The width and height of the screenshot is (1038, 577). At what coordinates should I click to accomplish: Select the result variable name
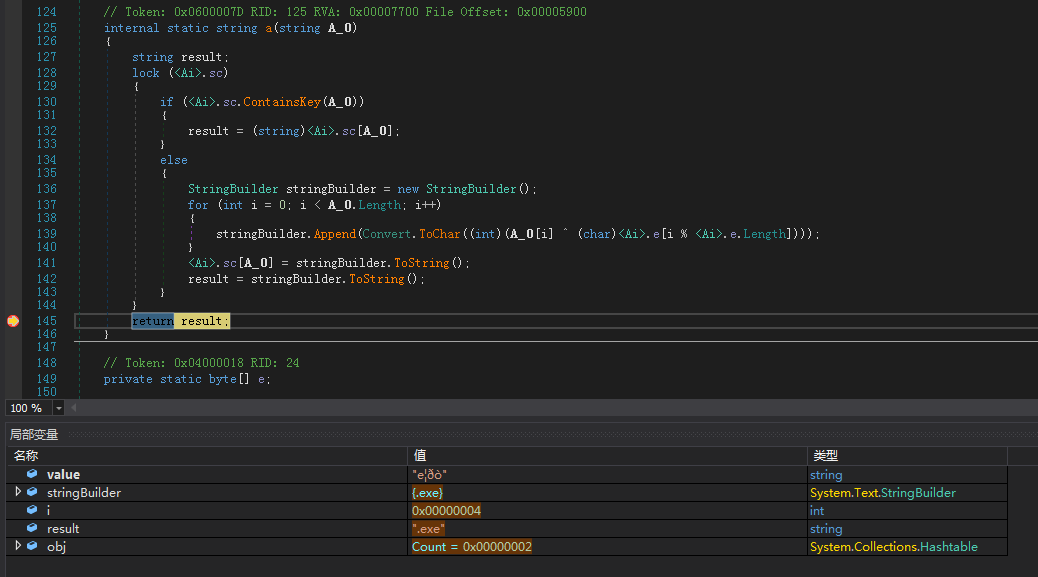point(63,529)
